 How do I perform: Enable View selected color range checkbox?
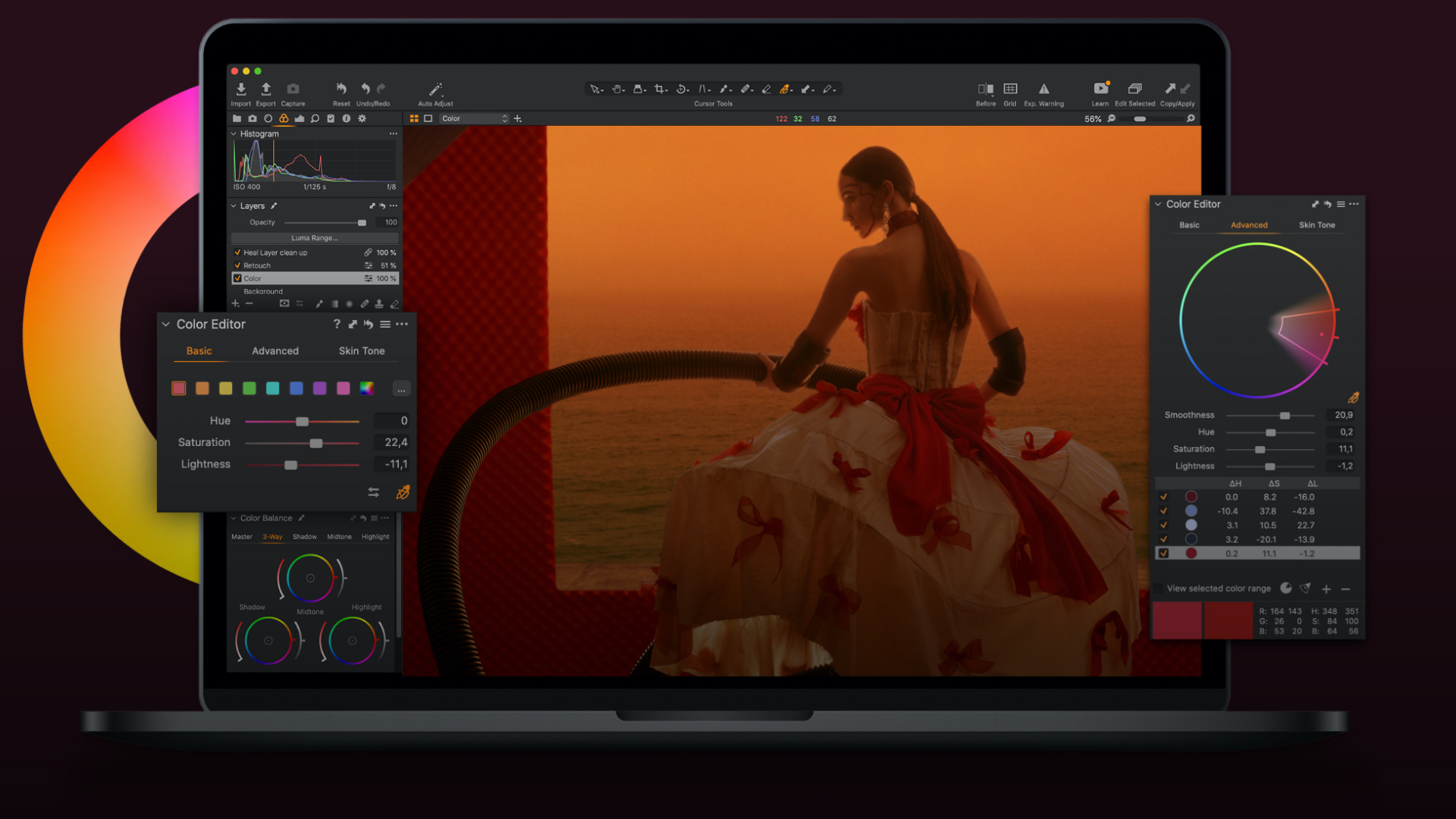click(1158, 588)
